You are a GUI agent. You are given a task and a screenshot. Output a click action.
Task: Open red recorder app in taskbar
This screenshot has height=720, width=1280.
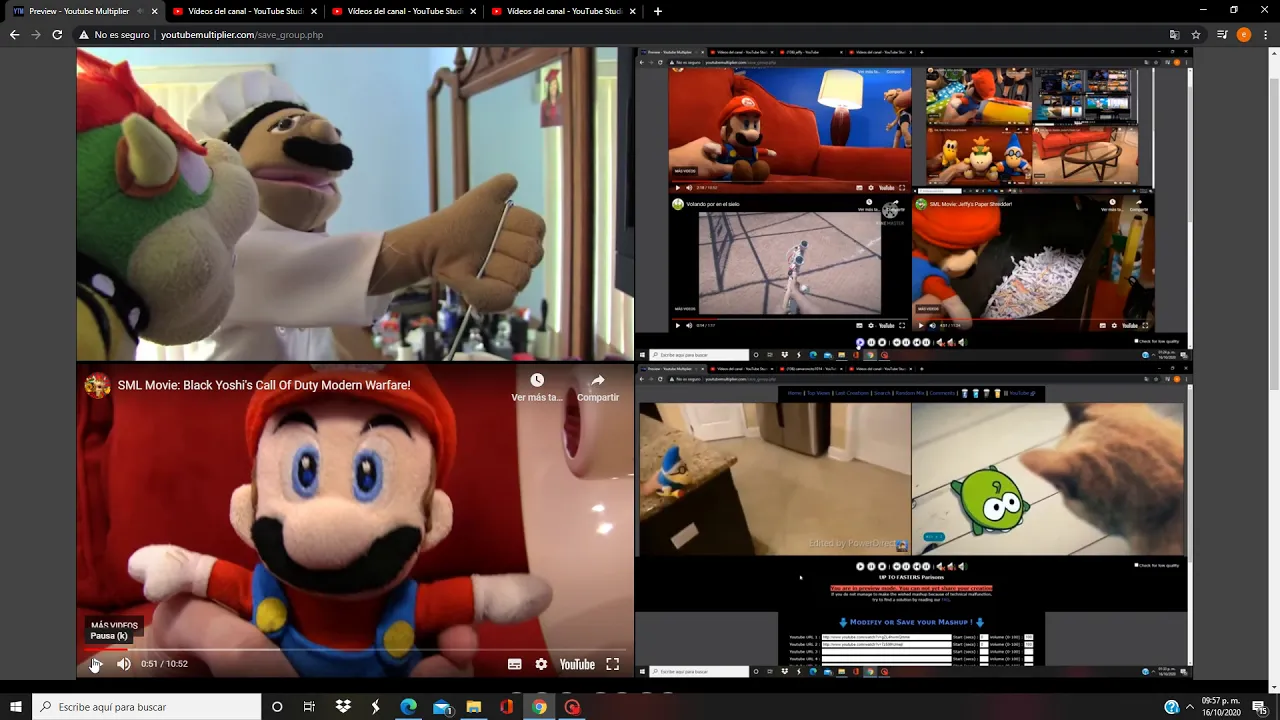pyautogui.click(x=572, y=707)
